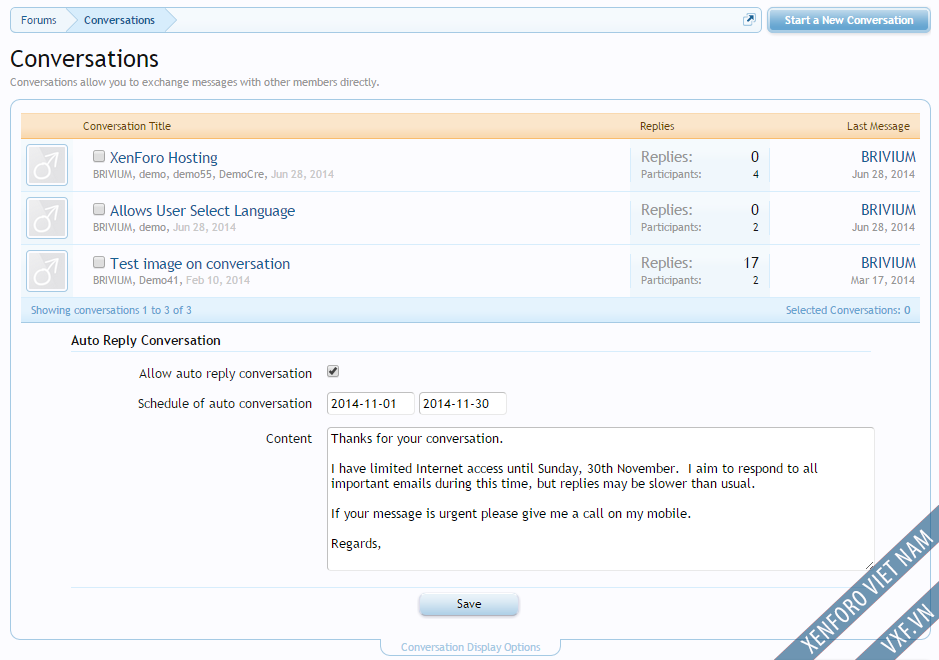The height and width of the screenshot is (660, 939).
Task: Open BRIVIUM last poster link in XenForo Hosting row
Action: tap(888, 157)
